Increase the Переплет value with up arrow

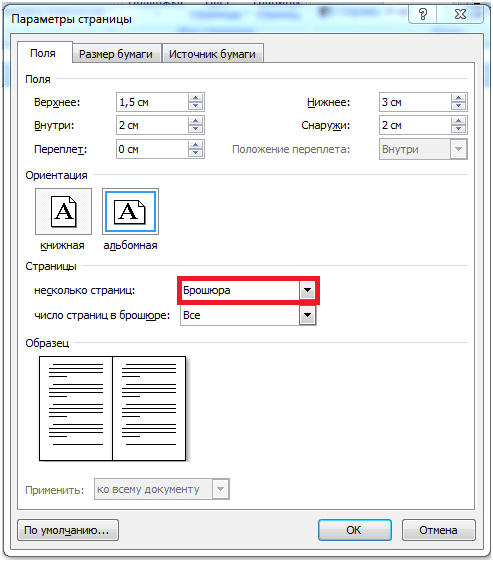195,145
